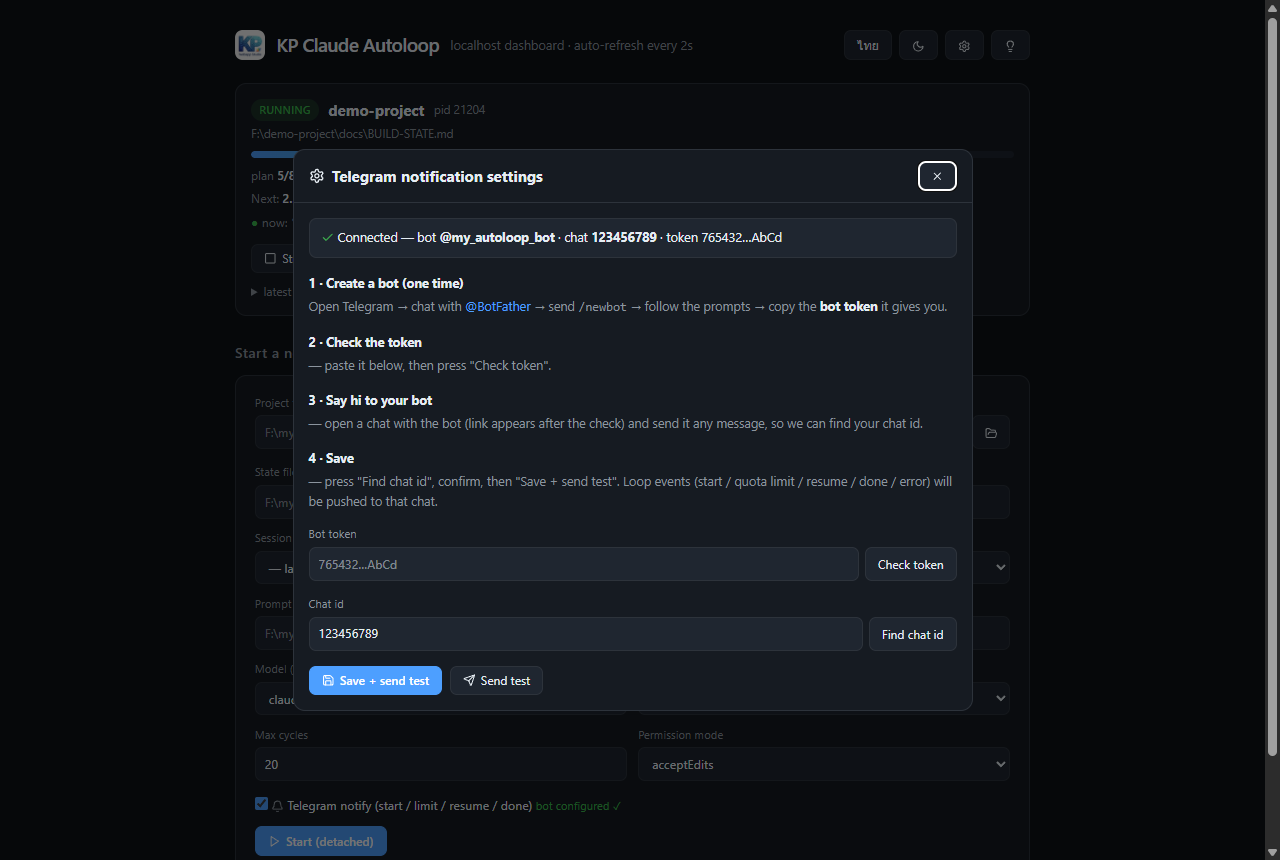Click the bell icon beside Telegram notify
This screenshot has height=860, width=1280.
coord(278,806)
